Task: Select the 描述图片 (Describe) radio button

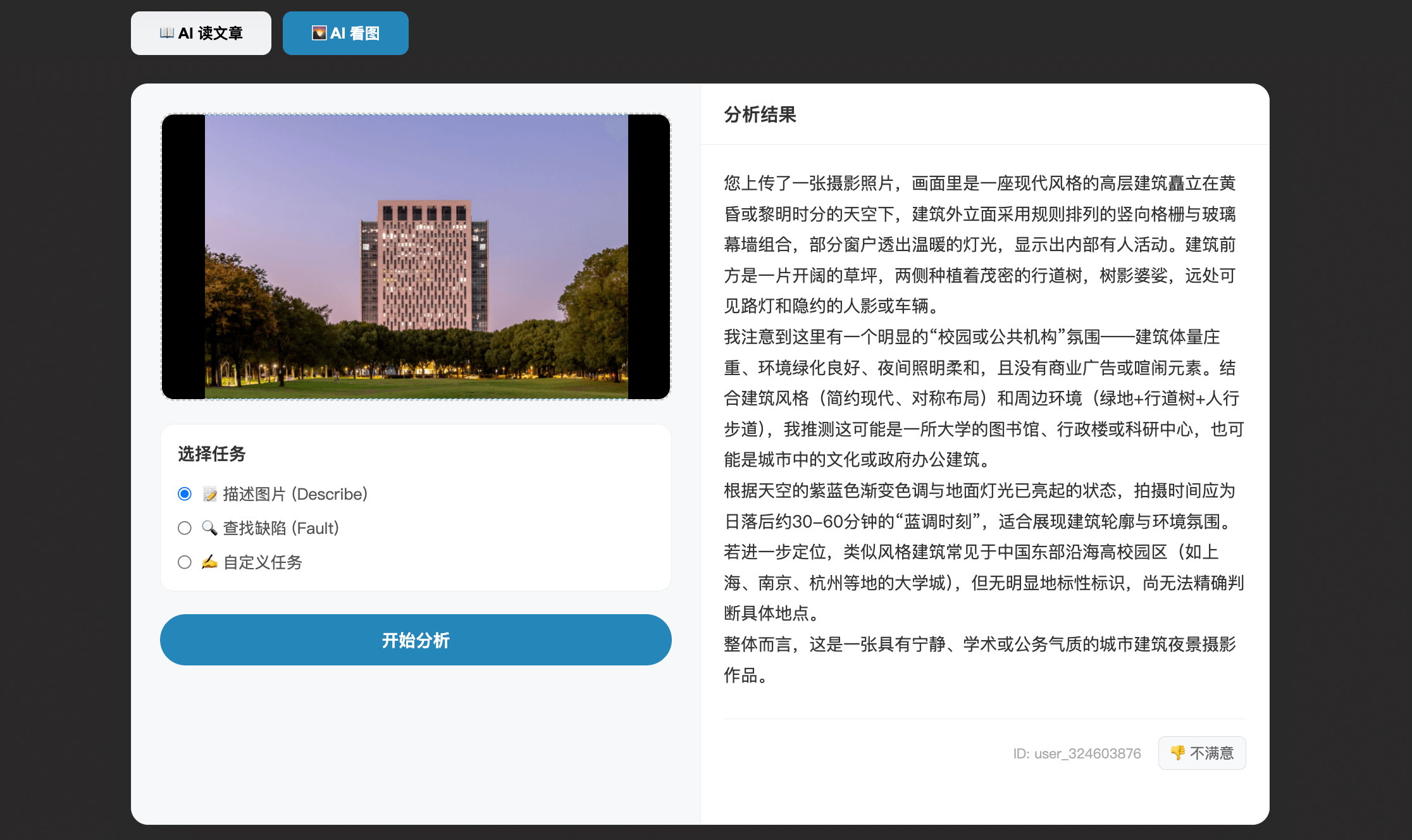Action: pyautogui.click(x=185, y=494)
